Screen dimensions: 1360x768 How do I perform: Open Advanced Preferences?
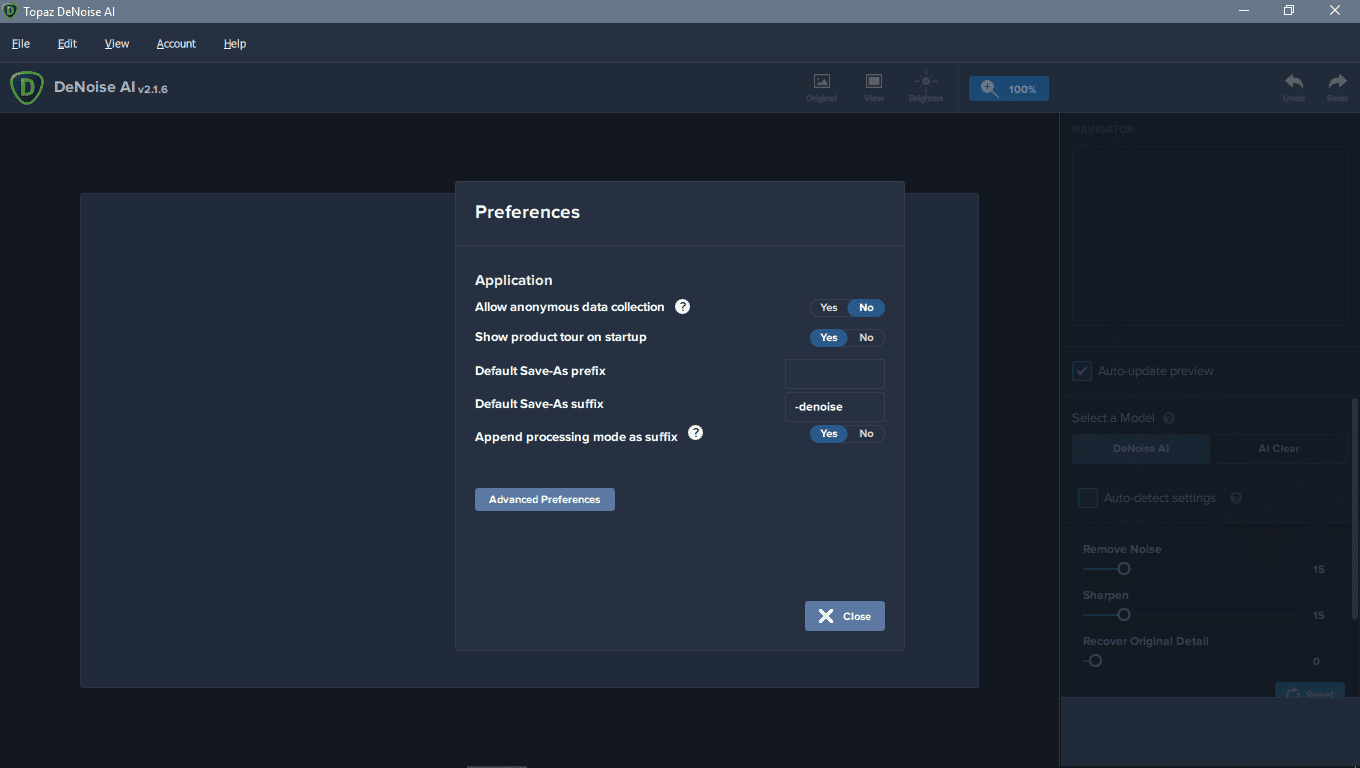(545, 499)
